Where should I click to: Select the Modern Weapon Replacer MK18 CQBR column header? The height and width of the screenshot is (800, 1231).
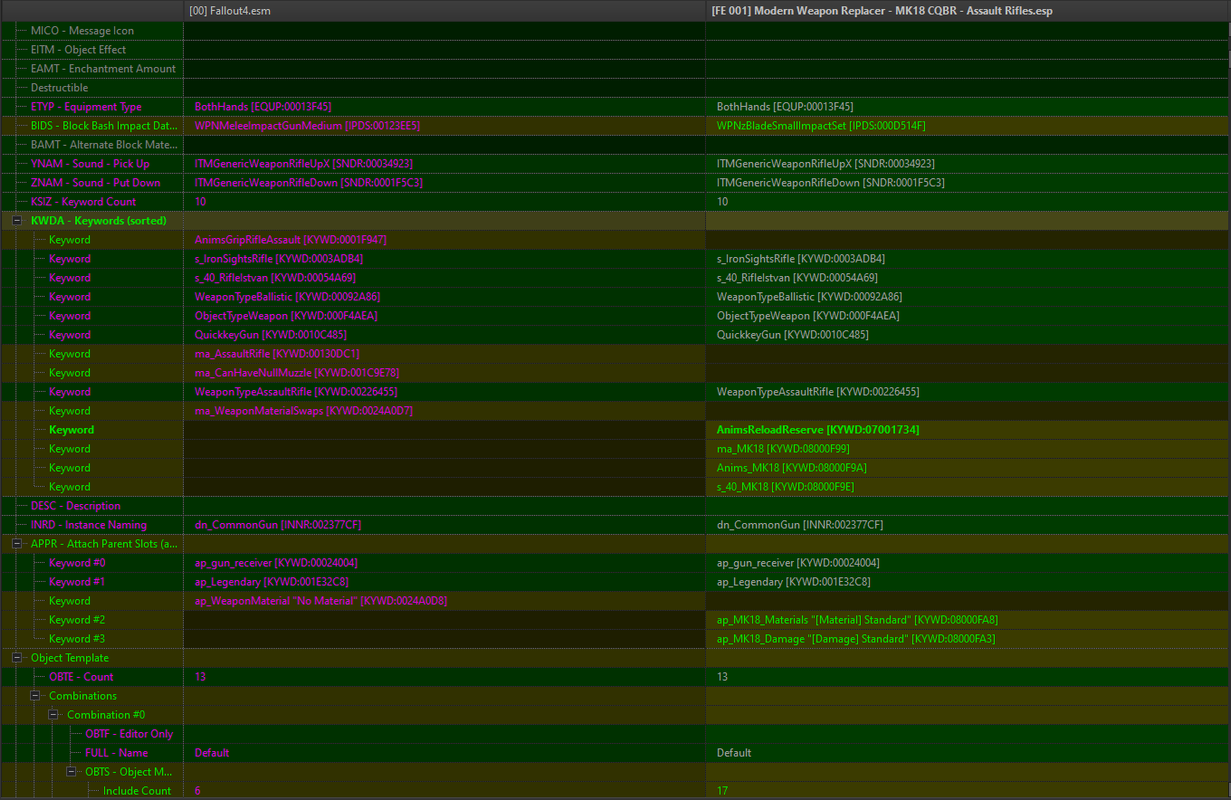point(968,11)
